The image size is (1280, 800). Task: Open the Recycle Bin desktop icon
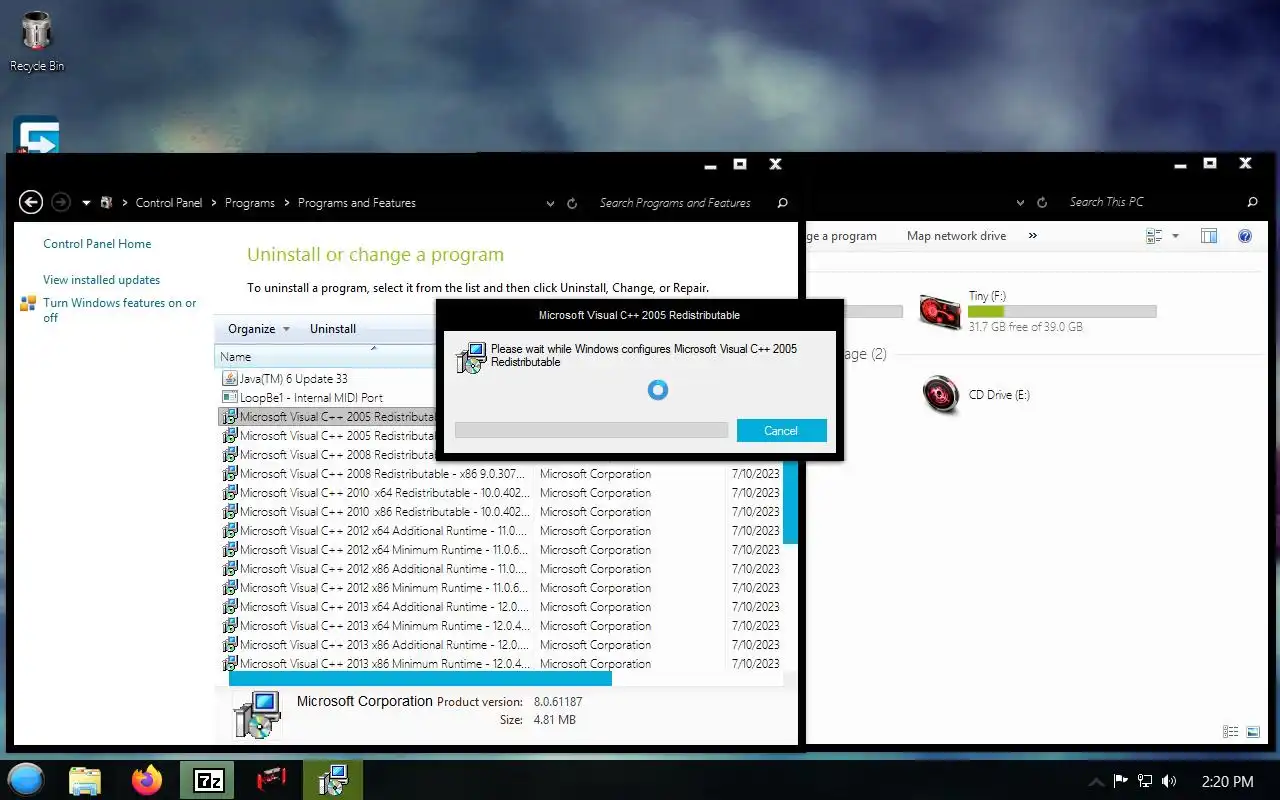[36, 40]
